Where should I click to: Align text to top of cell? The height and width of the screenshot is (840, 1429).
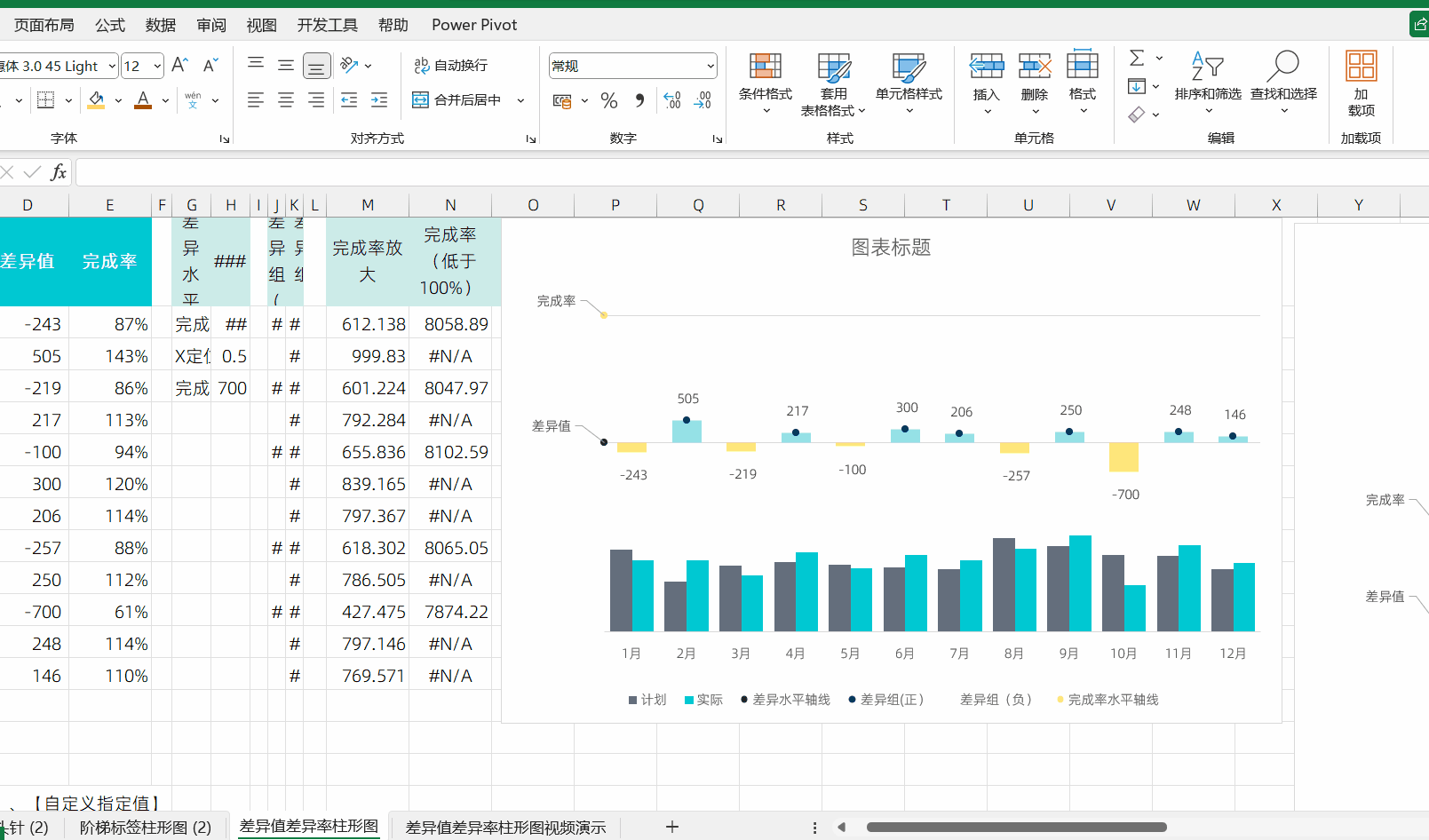(256, 65)
